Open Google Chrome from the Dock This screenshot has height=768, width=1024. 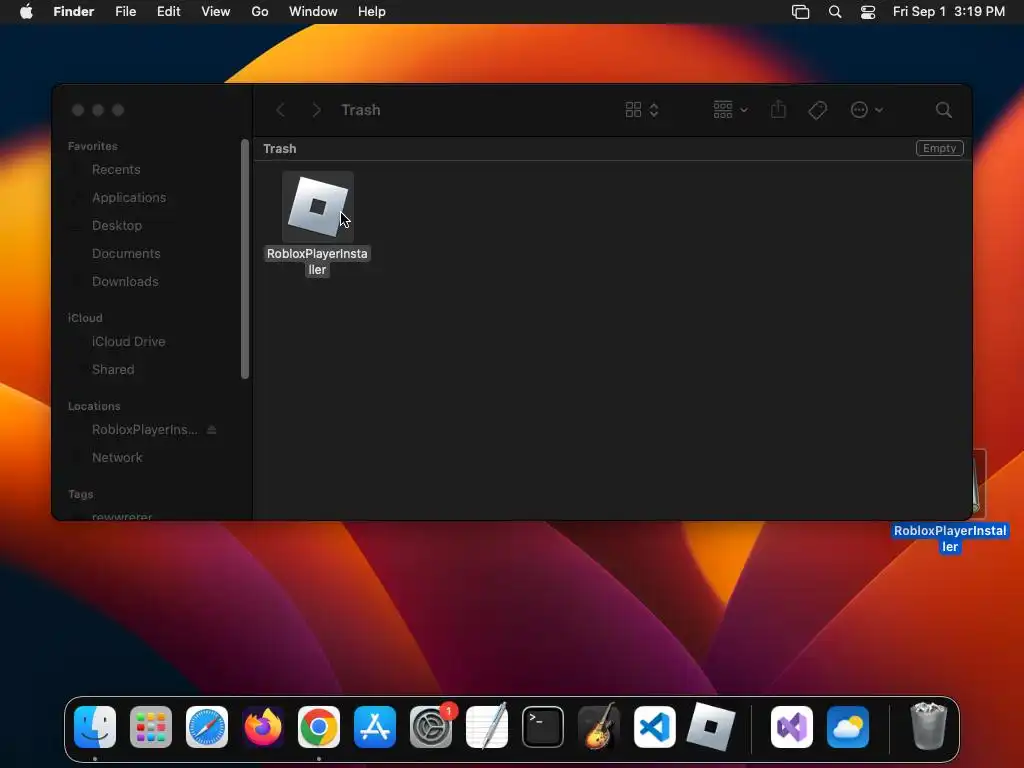click(x=319, y=727)
